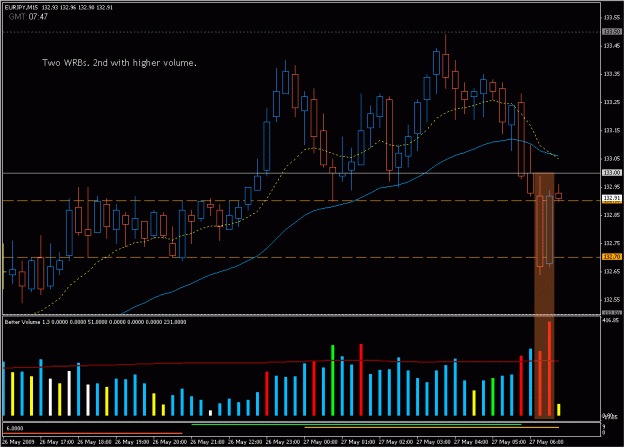Click the 133.45 price axis label
The width and height of the screenshot is (625, 448).
(611, 46)
